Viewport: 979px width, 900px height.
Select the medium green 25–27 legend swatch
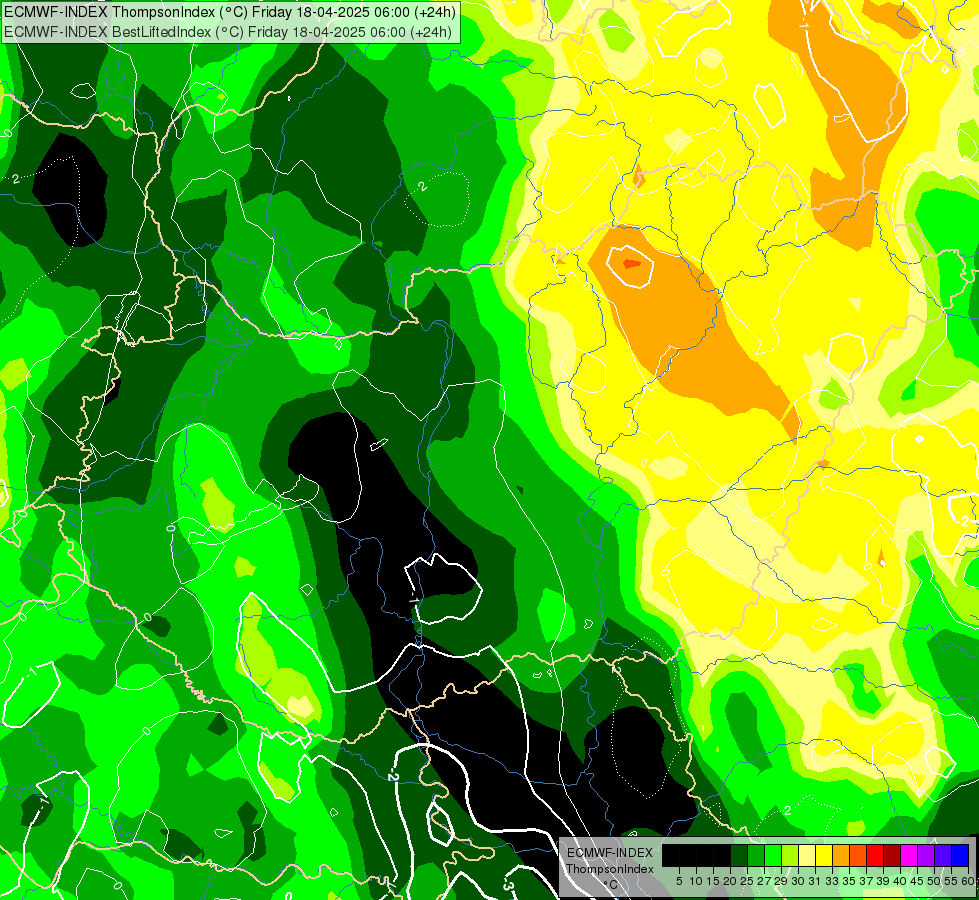[x=756, y=855]
